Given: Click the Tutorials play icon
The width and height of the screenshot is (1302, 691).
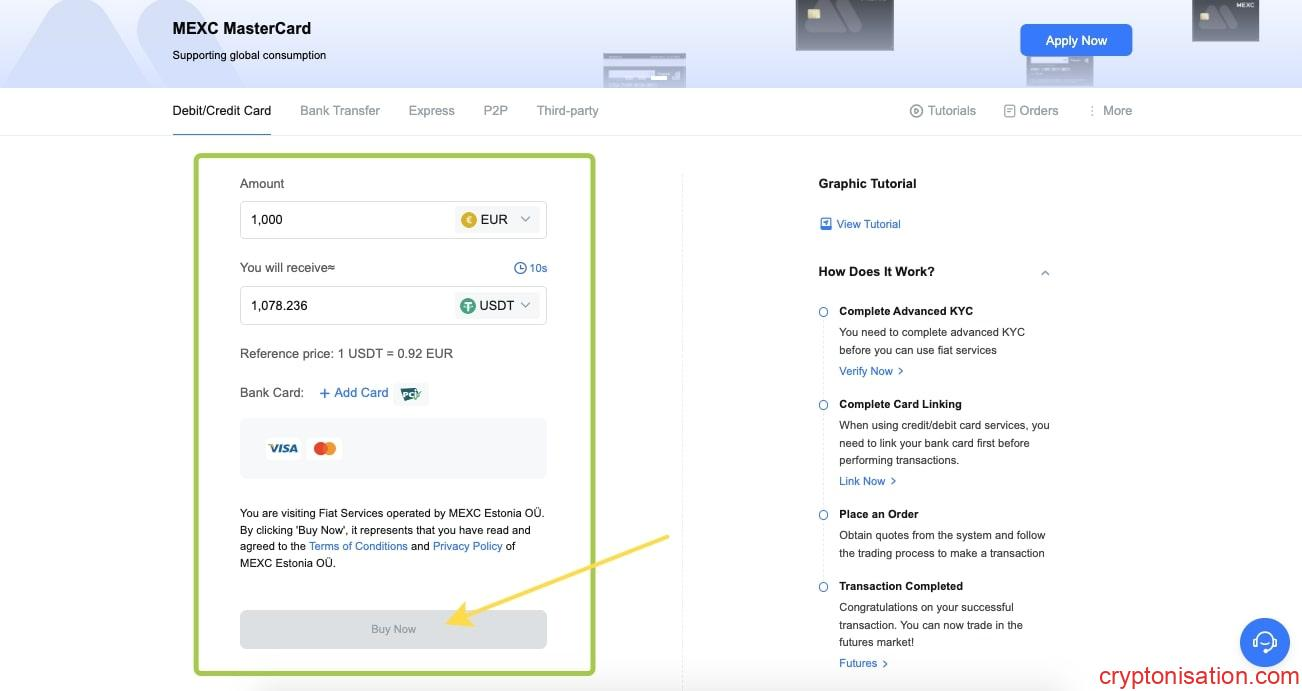Looking at the screenshot, I should pyautogui.click(x=916, y=111).
